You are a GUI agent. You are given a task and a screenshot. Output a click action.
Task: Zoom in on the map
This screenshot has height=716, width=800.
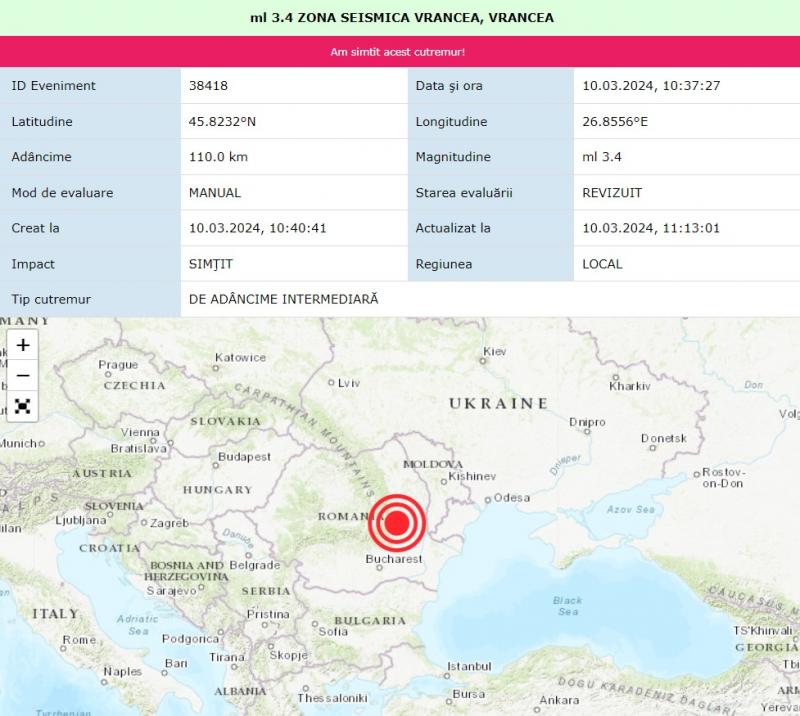tap(23, 345)
